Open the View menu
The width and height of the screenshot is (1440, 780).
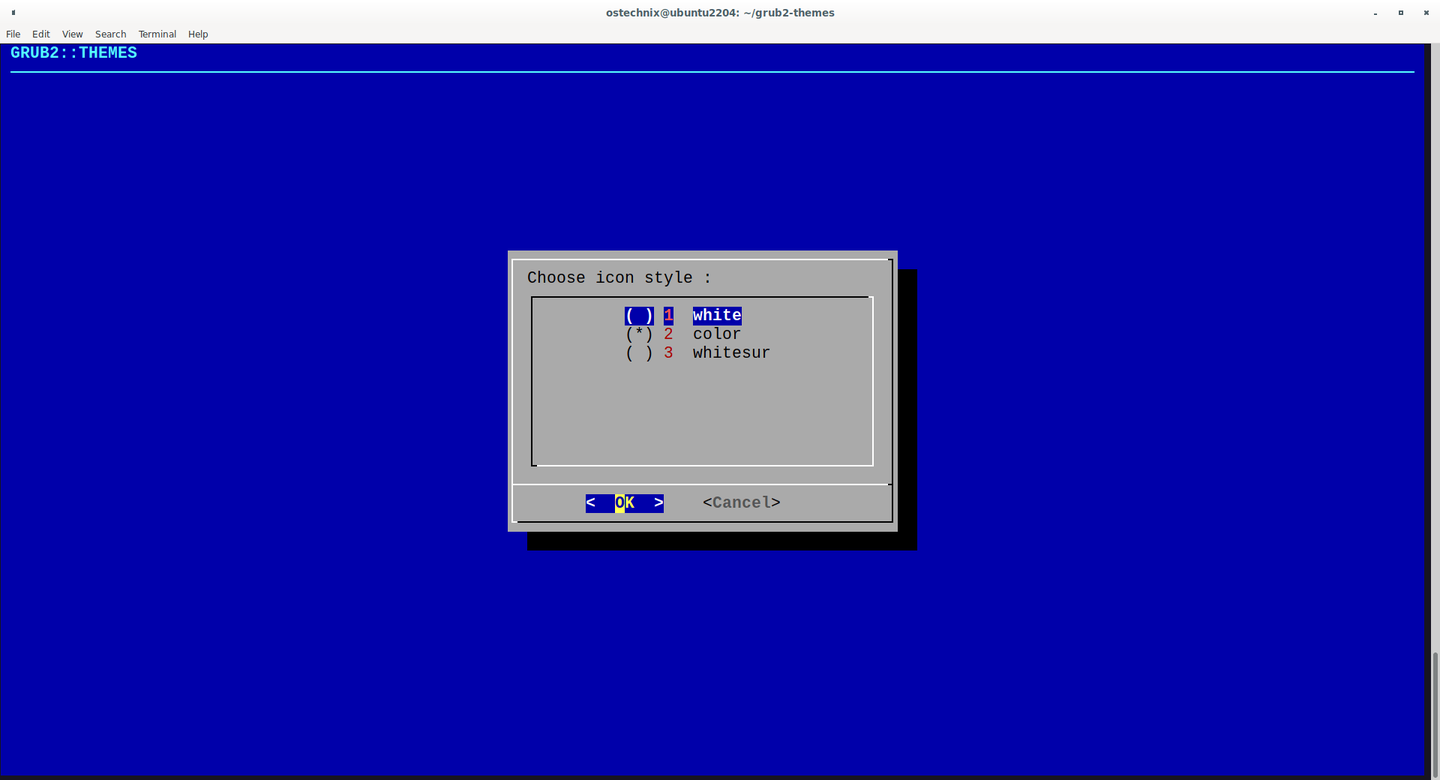pos(72,34)
